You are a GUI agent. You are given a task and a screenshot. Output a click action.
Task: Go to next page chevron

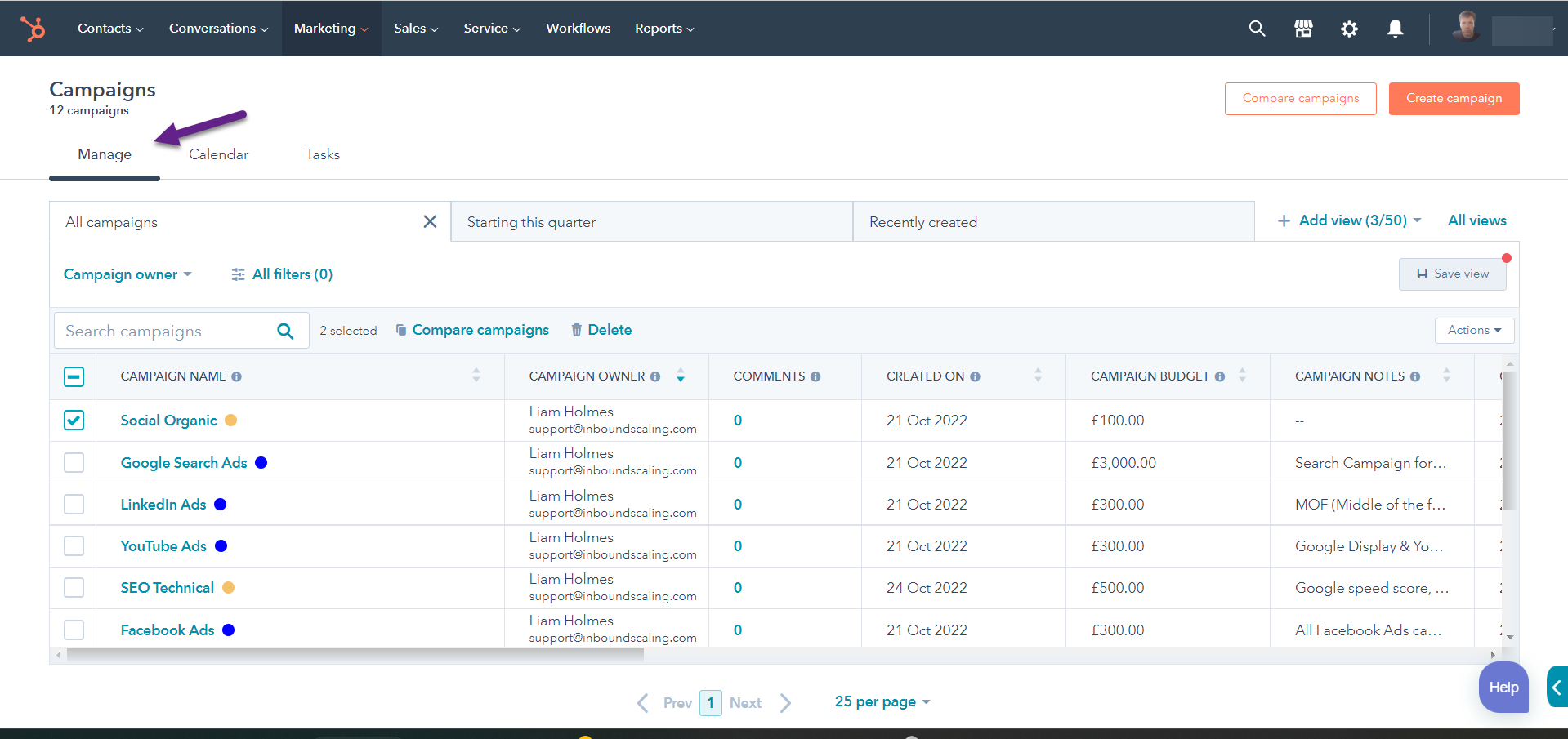(785, 703)
